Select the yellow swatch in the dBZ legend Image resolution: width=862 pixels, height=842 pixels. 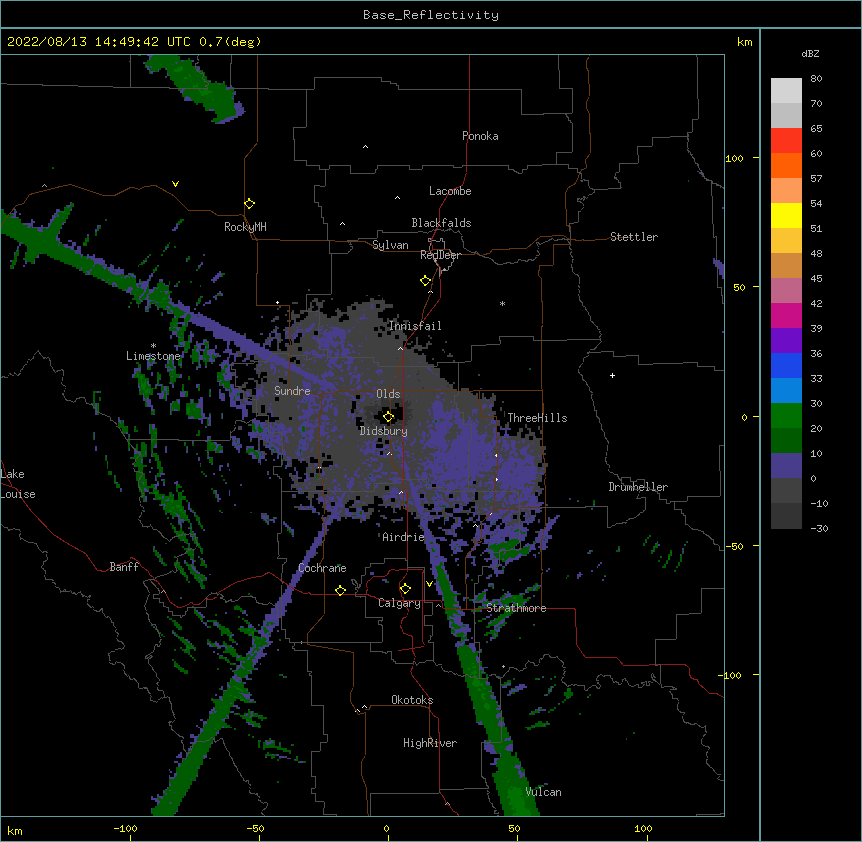(x=786, y=215)
